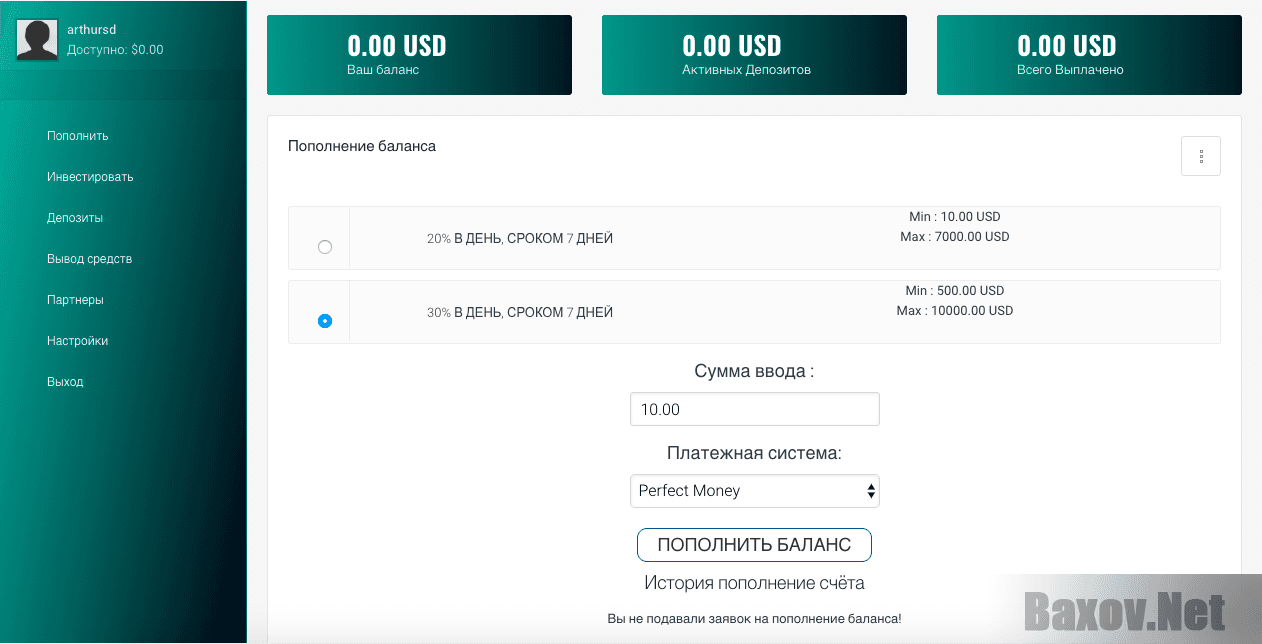
Task: Click the Сумма ввода amount input field
Action: 754,409
